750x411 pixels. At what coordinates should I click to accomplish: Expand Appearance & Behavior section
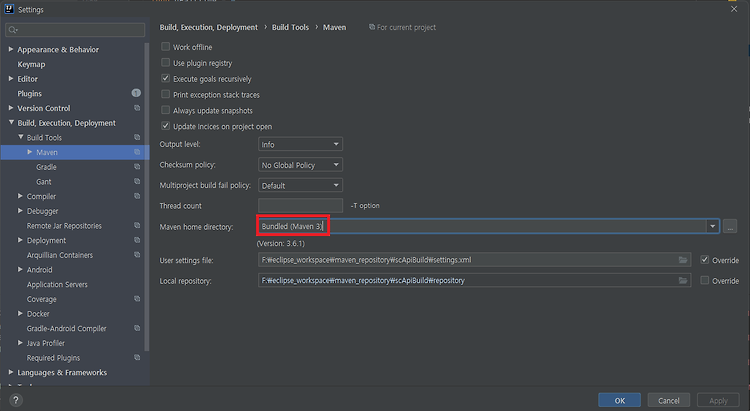tap(11, 49)
